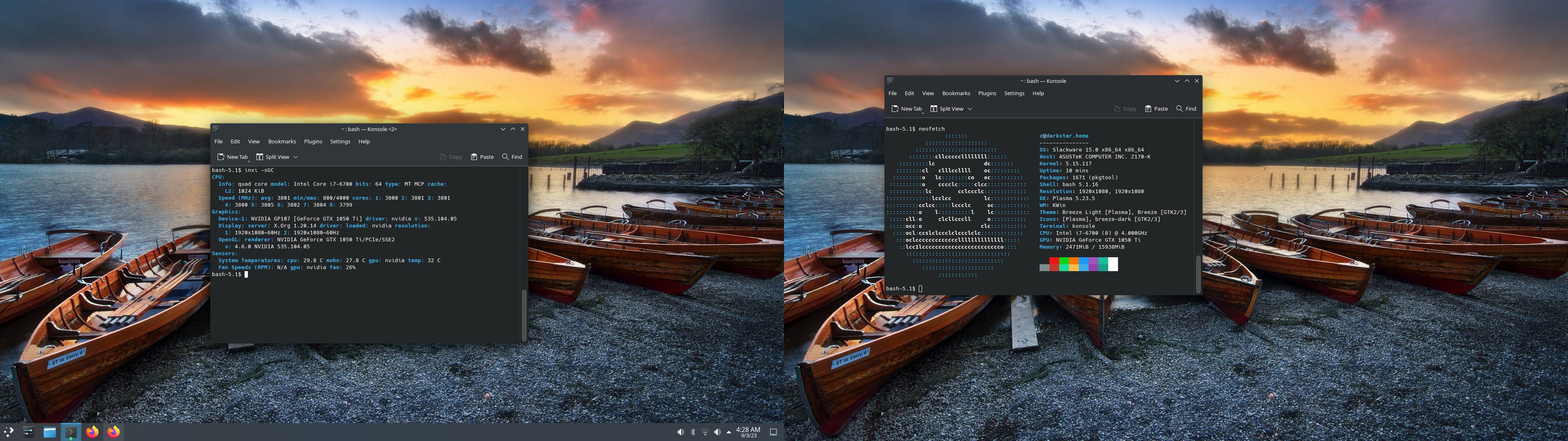Open System Settings from the taskbar
Viewport: 1568px width, 441px height.
click(28, 432)
